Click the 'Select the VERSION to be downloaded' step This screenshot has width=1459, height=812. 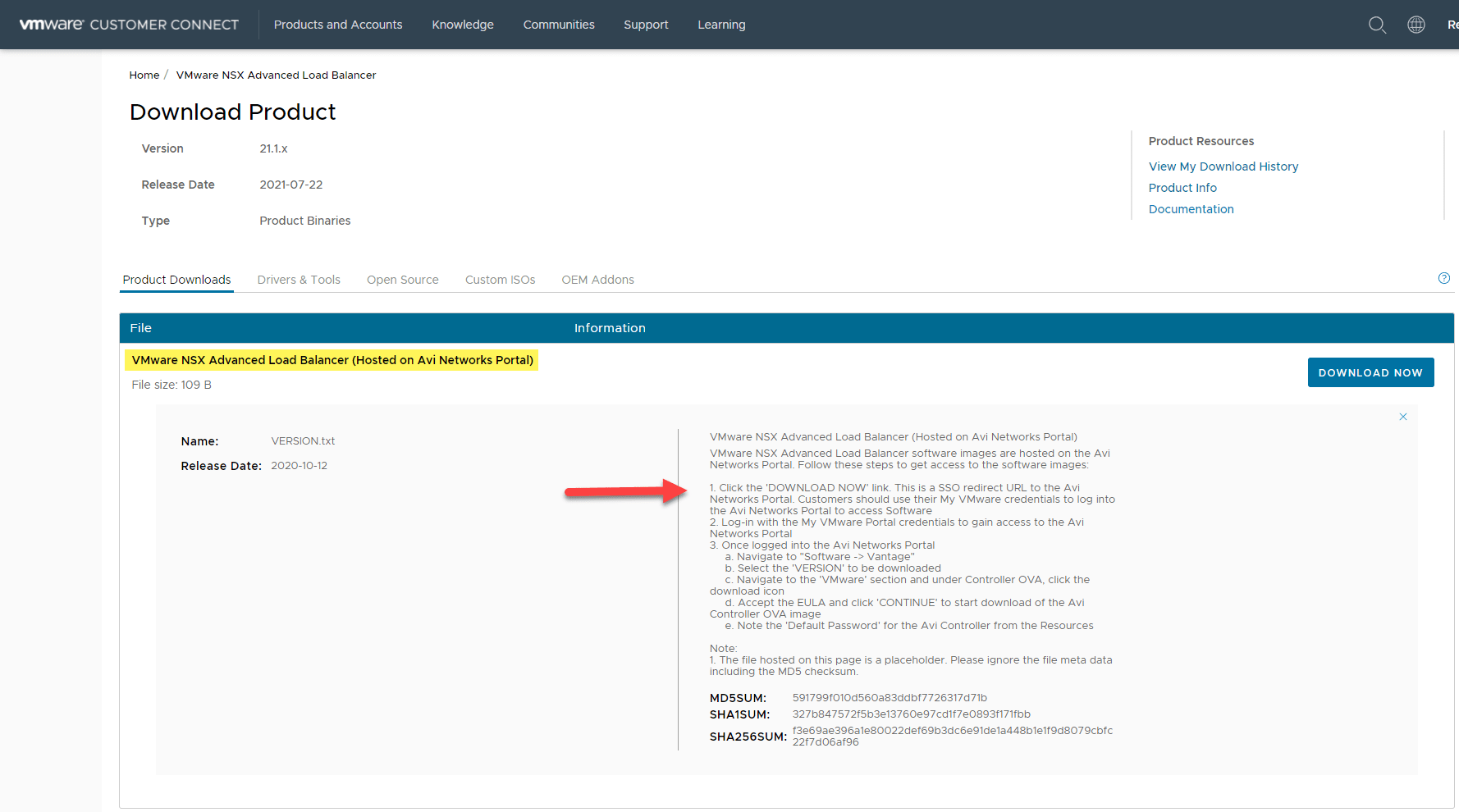(x=833, y=568)
